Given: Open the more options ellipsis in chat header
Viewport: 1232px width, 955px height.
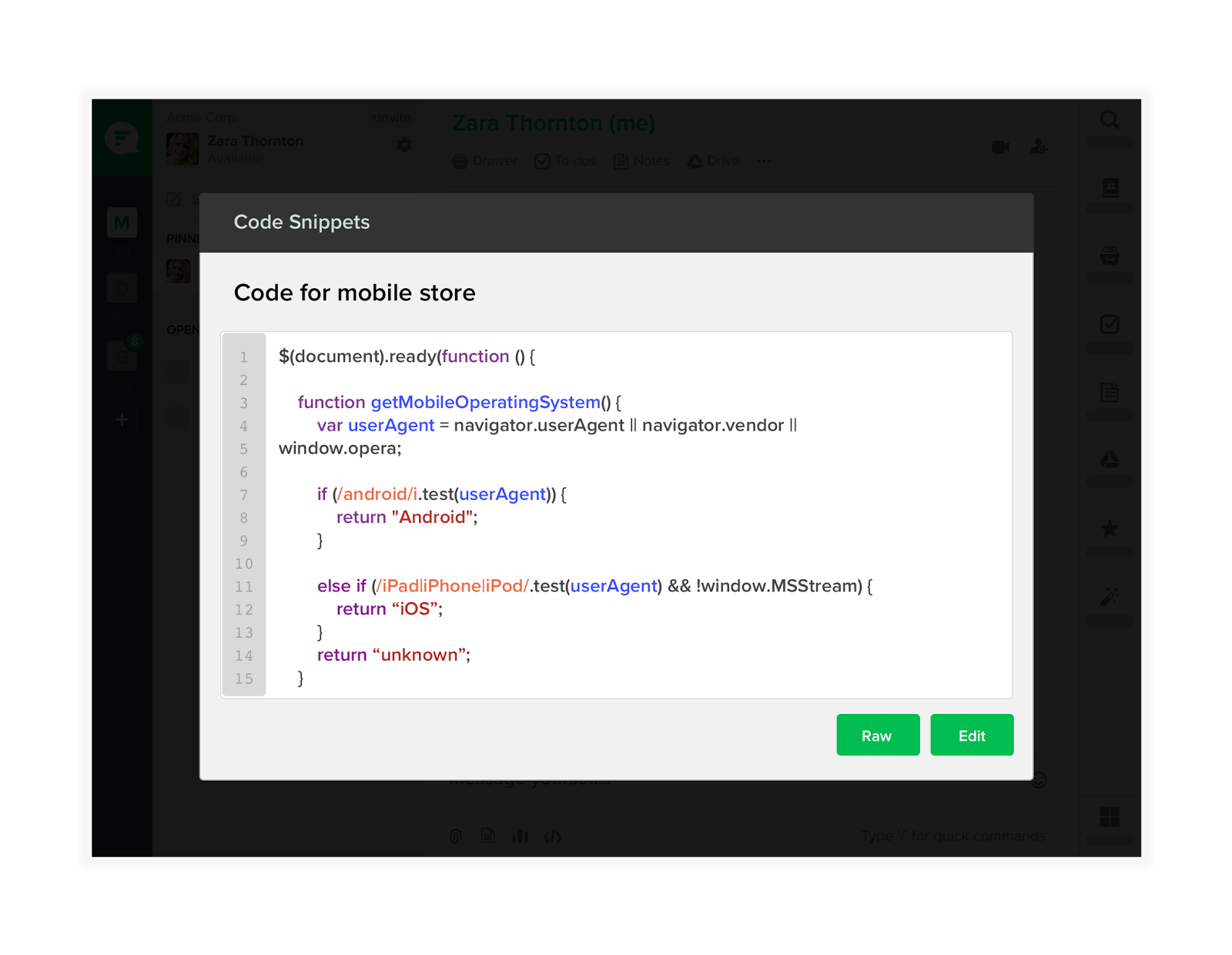Looking at the screenshot, I should [764, 162].
